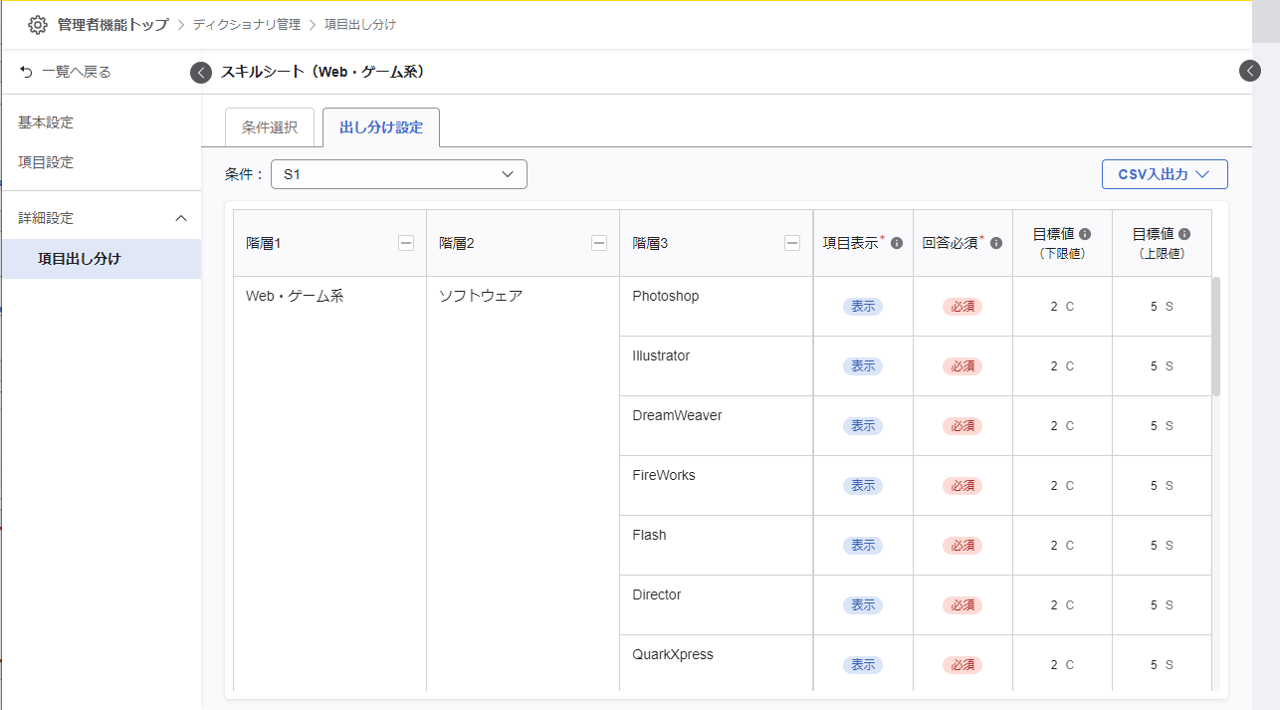
Task: Toggle 必須 badge in the Photoshop row
Action: 963,307
